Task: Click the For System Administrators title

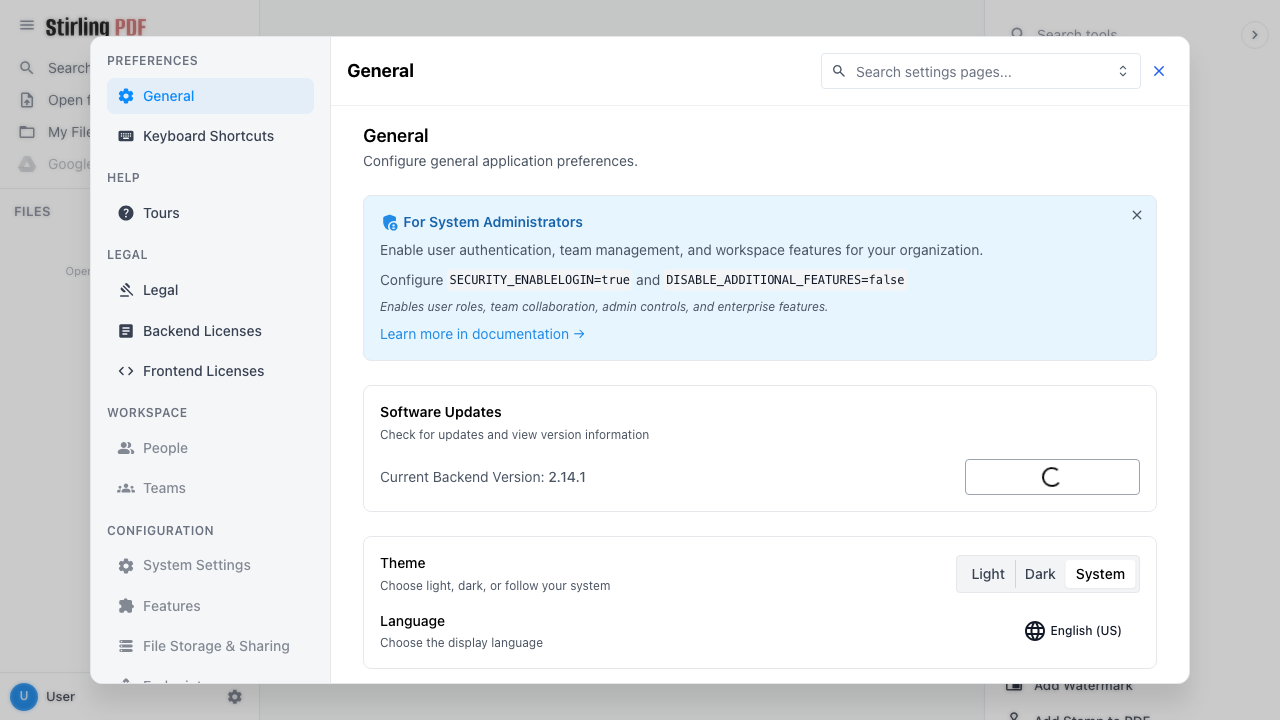Action: click(x=493, y=222)
